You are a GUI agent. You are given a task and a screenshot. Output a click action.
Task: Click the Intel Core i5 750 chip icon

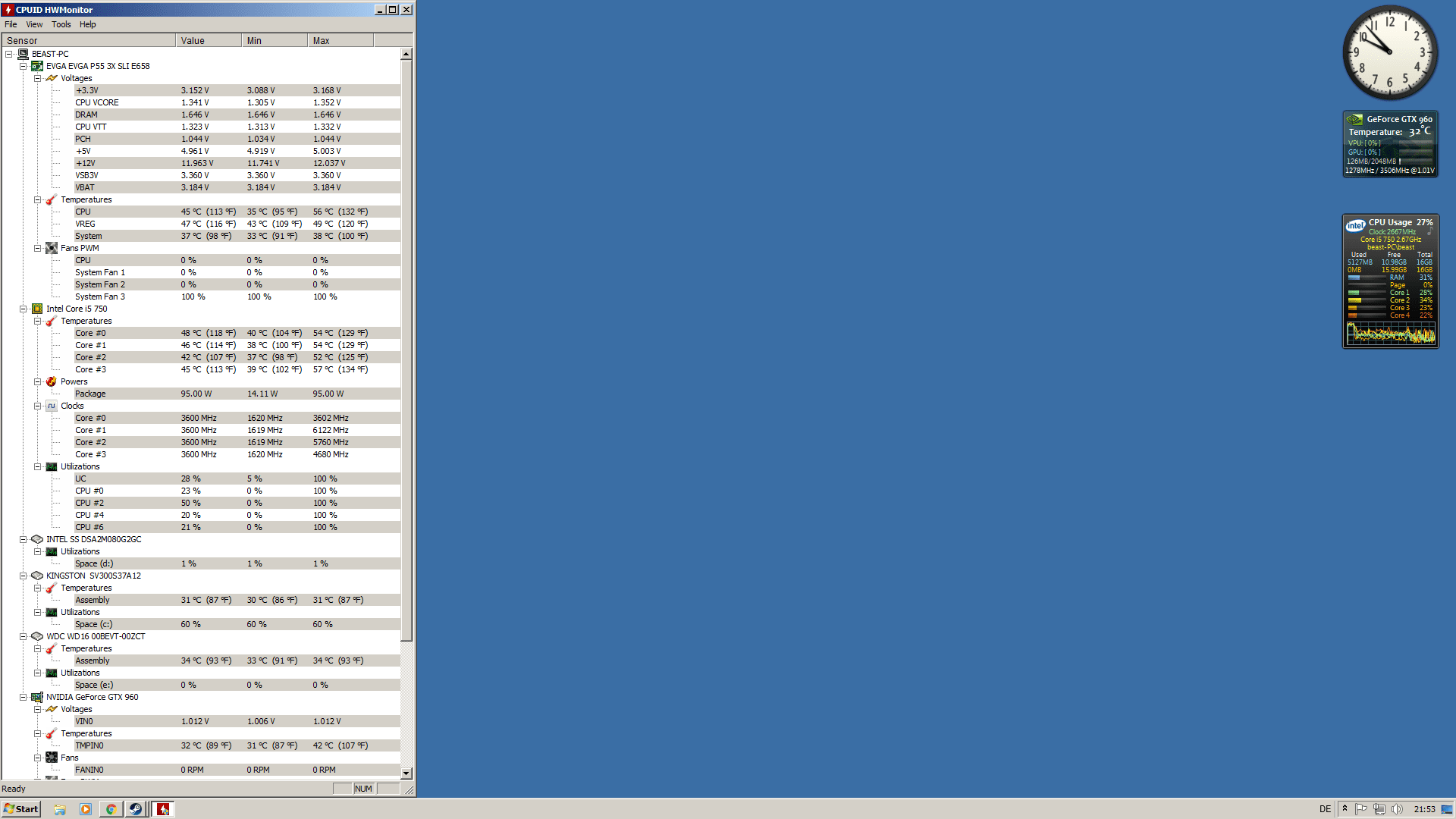click(x=37, y=309)
